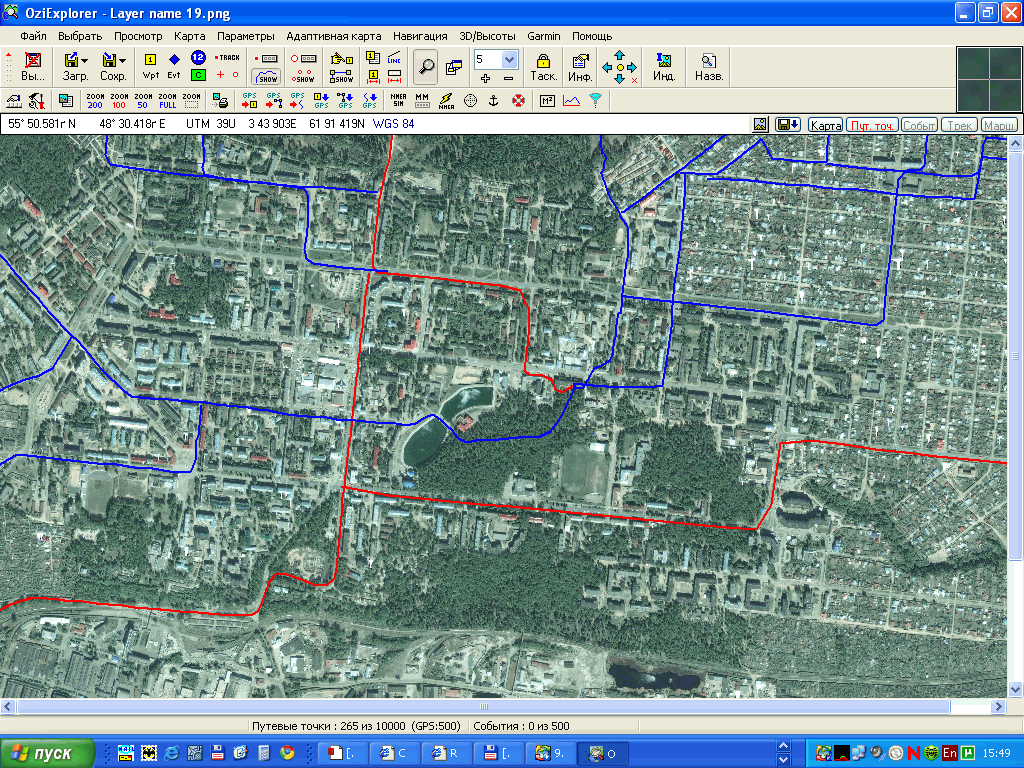Open the M² area calculation tool

[x=547, y=100]
